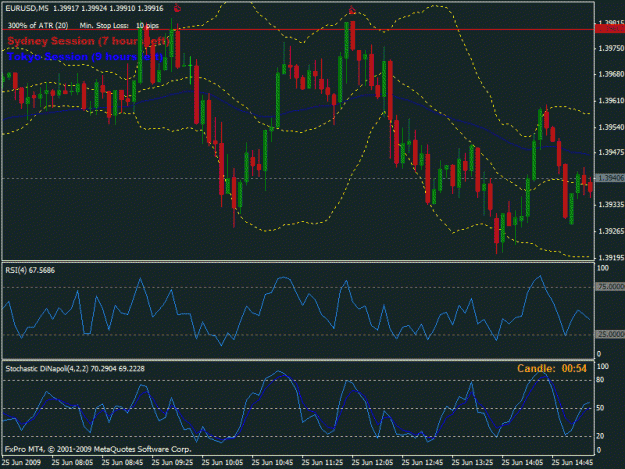625x469 pixels.
Task: Select the Stochastic DiNapoli(4,2,2) indicator label
Action: 75,369
